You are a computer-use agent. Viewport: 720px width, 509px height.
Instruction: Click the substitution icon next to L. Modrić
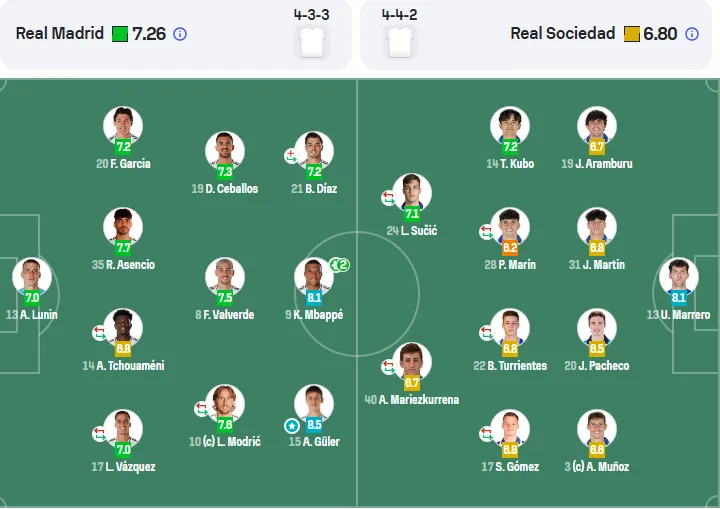[x=202, y=408]
